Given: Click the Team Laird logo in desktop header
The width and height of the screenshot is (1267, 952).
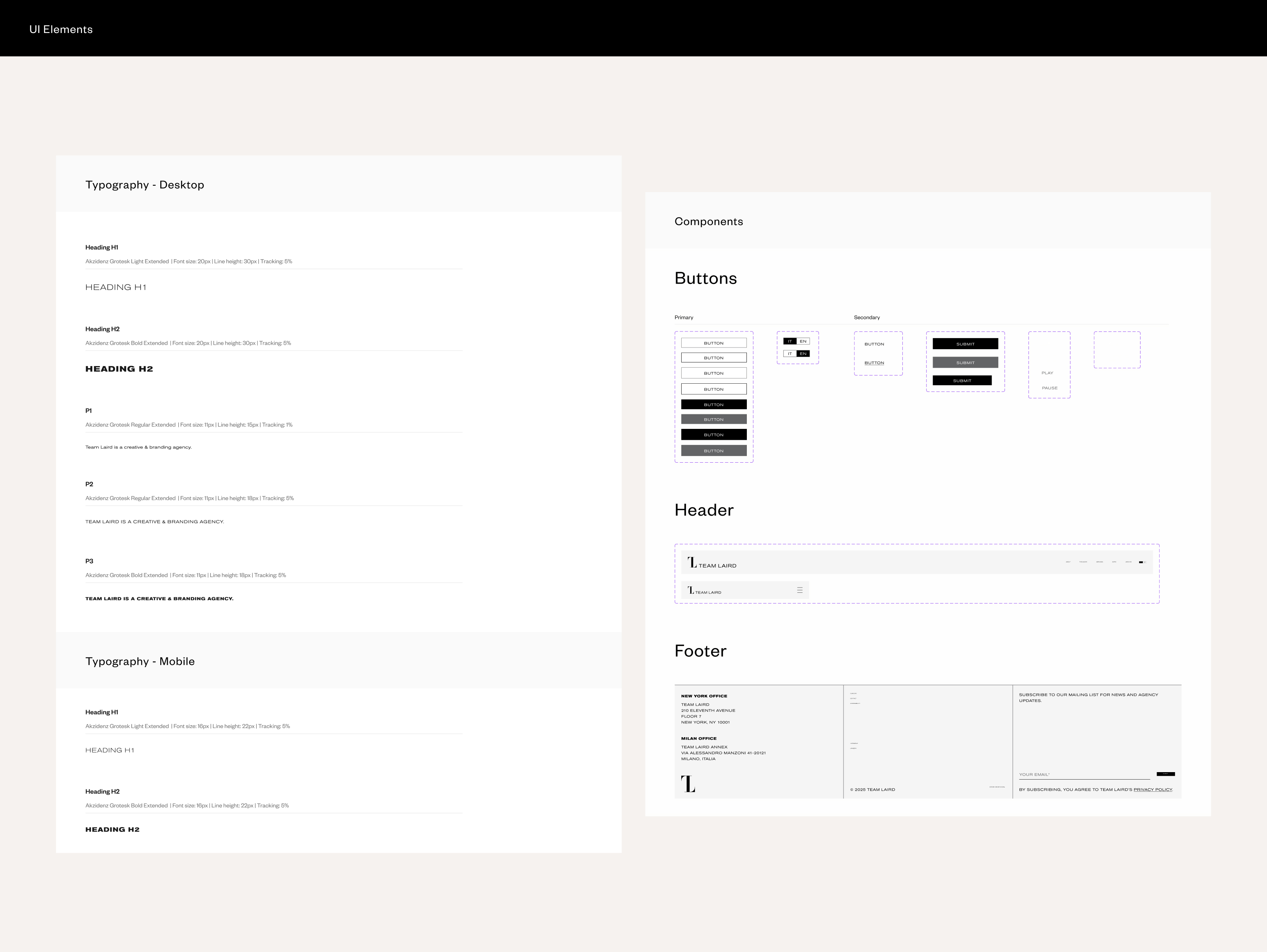Looking at the screenshot, I should [712, 563].
